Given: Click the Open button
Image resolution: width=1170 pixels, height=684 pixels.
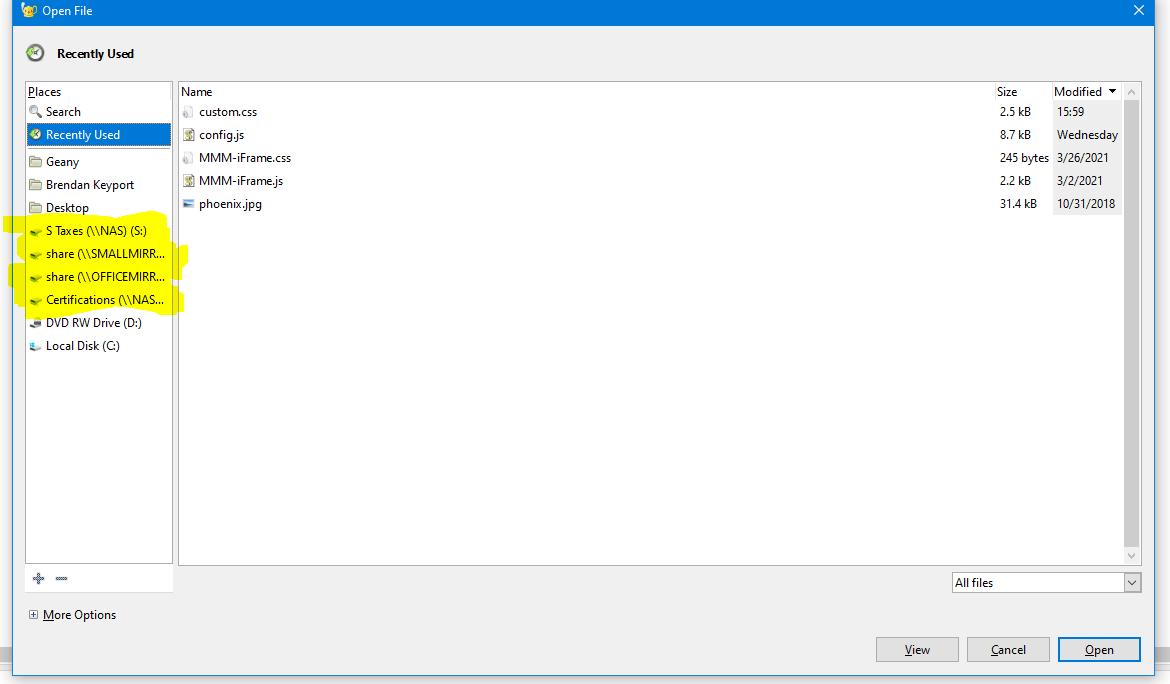Looking at the screenshot, I should click(x=1099, y=649).
